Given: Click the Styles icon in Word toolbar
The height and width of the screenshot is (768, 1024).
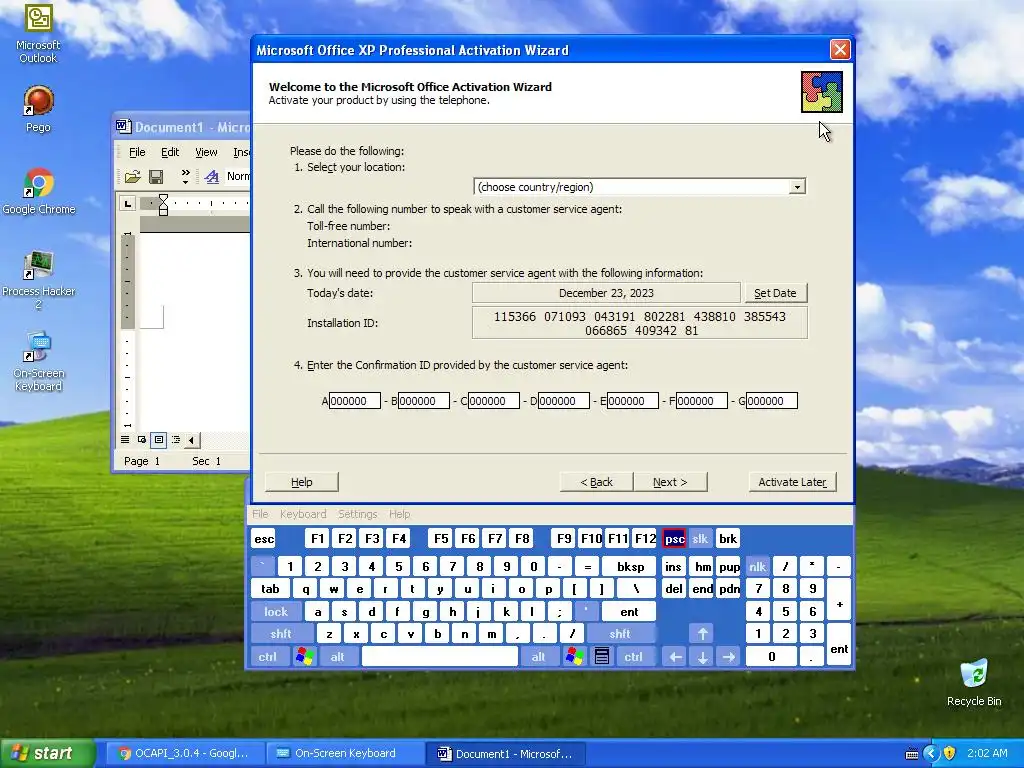Looking at the screenshot, I should [x=212, y=176].
